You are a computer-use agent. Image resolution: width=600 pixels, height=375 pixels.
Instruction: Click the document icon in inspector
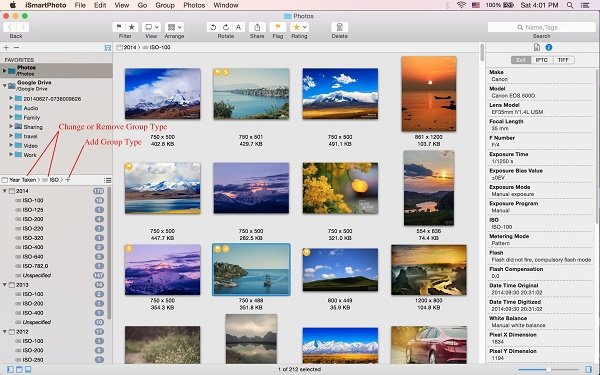coord(537,47)
